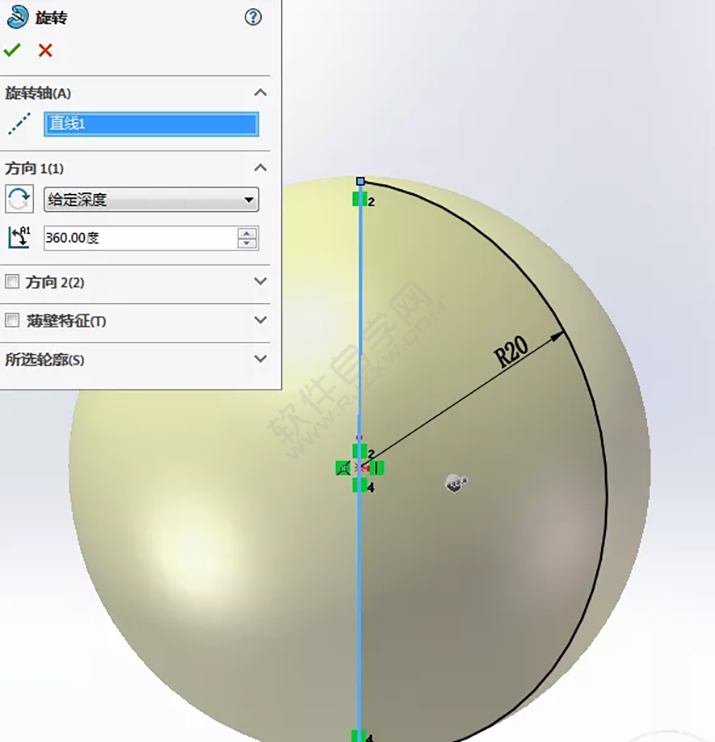The image size is (715, 742).
Task: Collapse the 方向 1(1) section
Action: point(260,168)
